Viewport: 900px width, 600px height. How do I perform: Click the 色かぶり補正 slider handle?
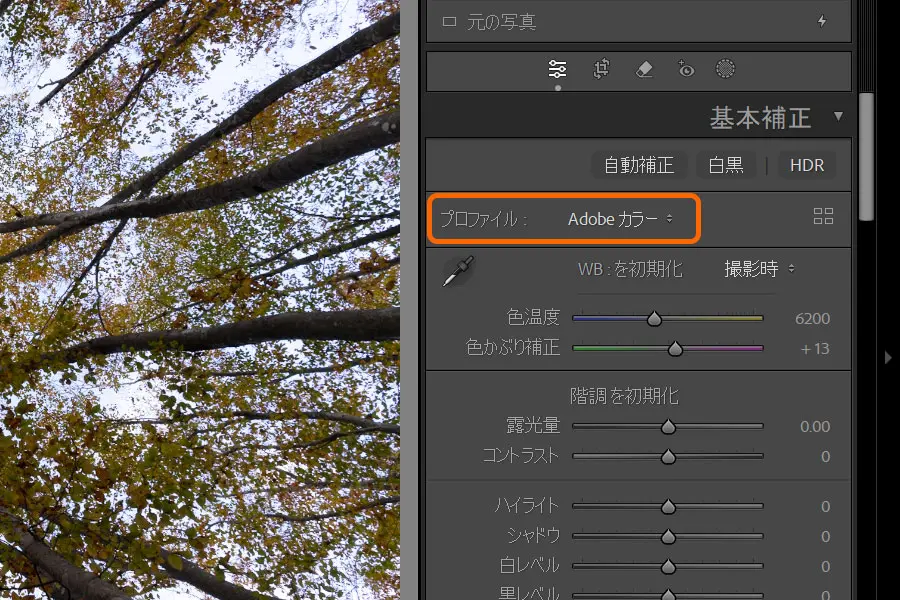675,349
